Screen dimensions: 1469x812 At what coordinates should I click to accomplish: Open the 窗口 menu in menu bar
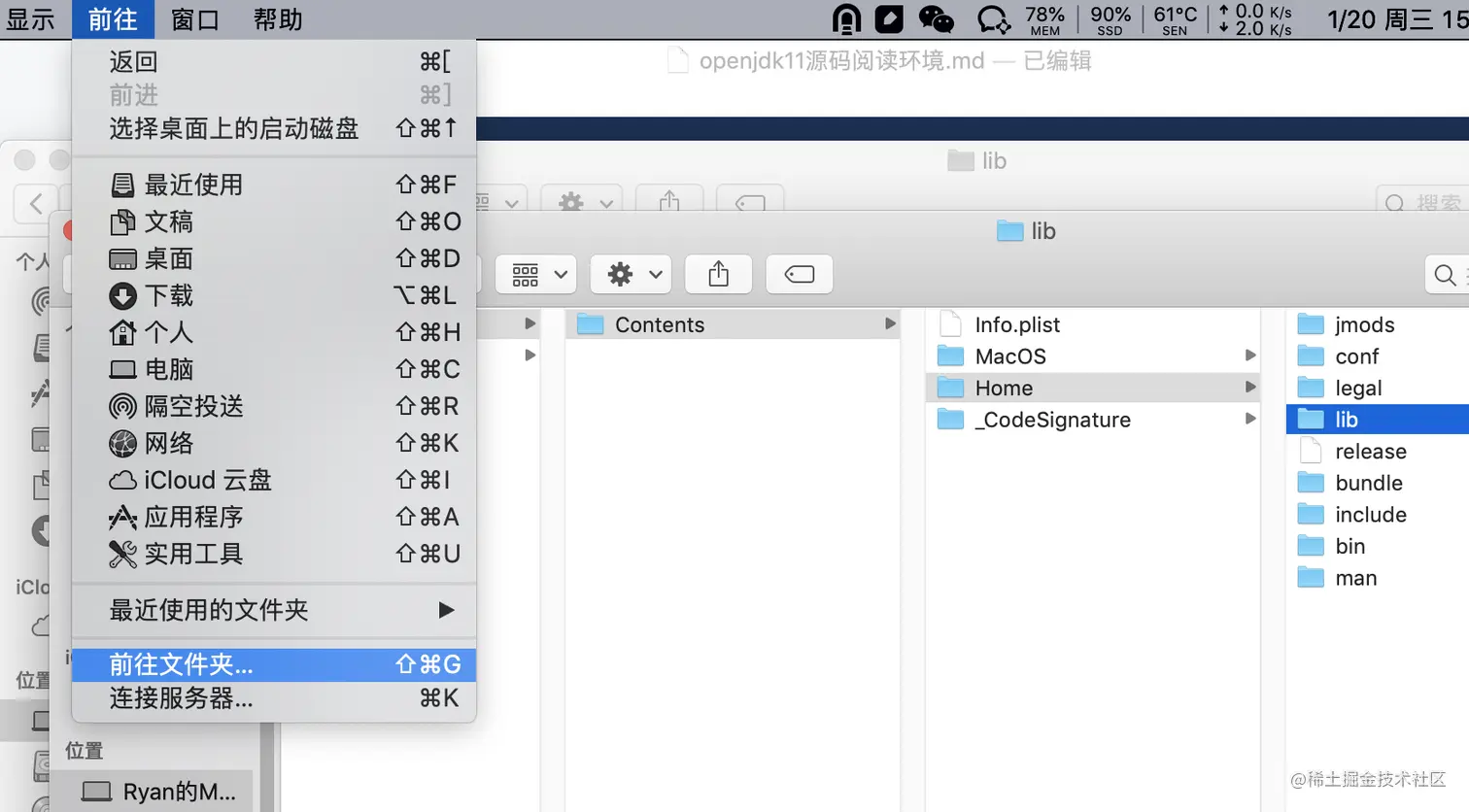click(195, 19)
